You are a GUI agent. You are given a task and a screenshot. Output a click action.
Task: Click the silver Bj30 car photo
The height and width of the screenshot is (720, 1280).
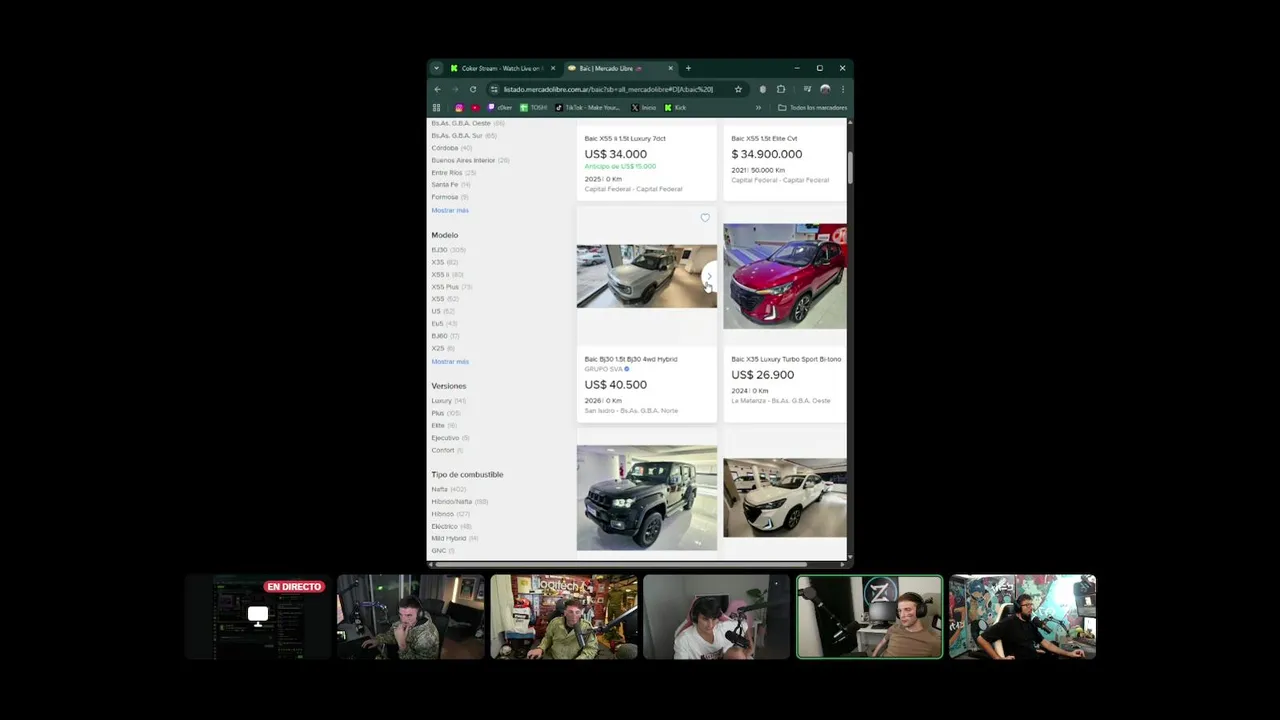pos(646,276)
